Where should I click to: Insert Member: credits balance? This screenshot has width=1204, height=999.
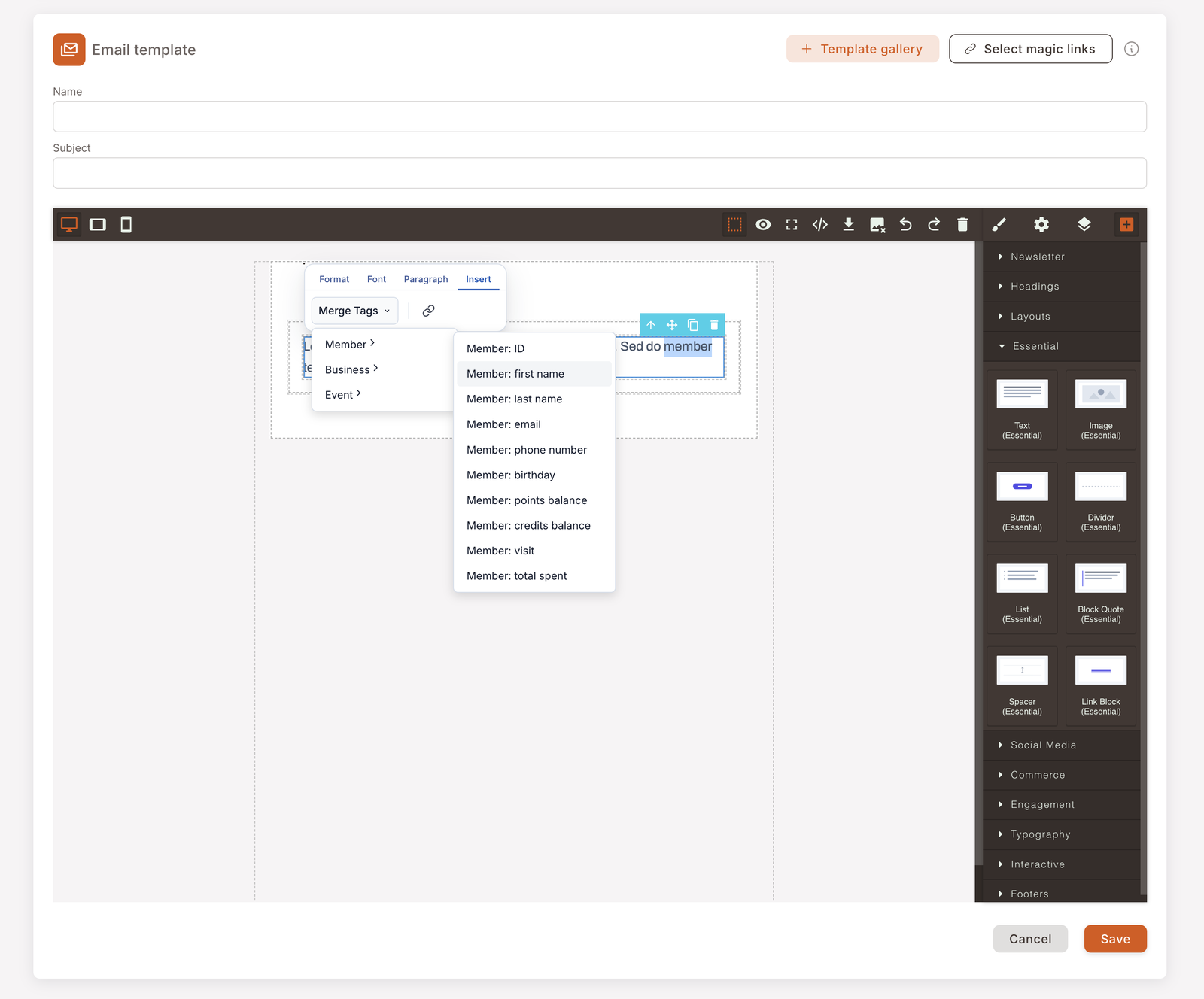pyautogui.click(x=534, y=525)
